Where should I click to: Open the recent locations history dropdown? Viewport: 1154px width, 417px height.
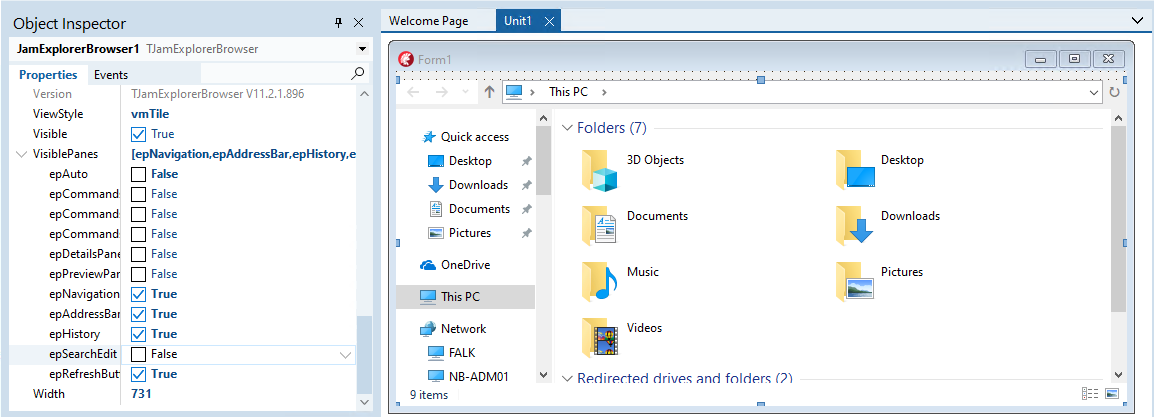(465, 92)
